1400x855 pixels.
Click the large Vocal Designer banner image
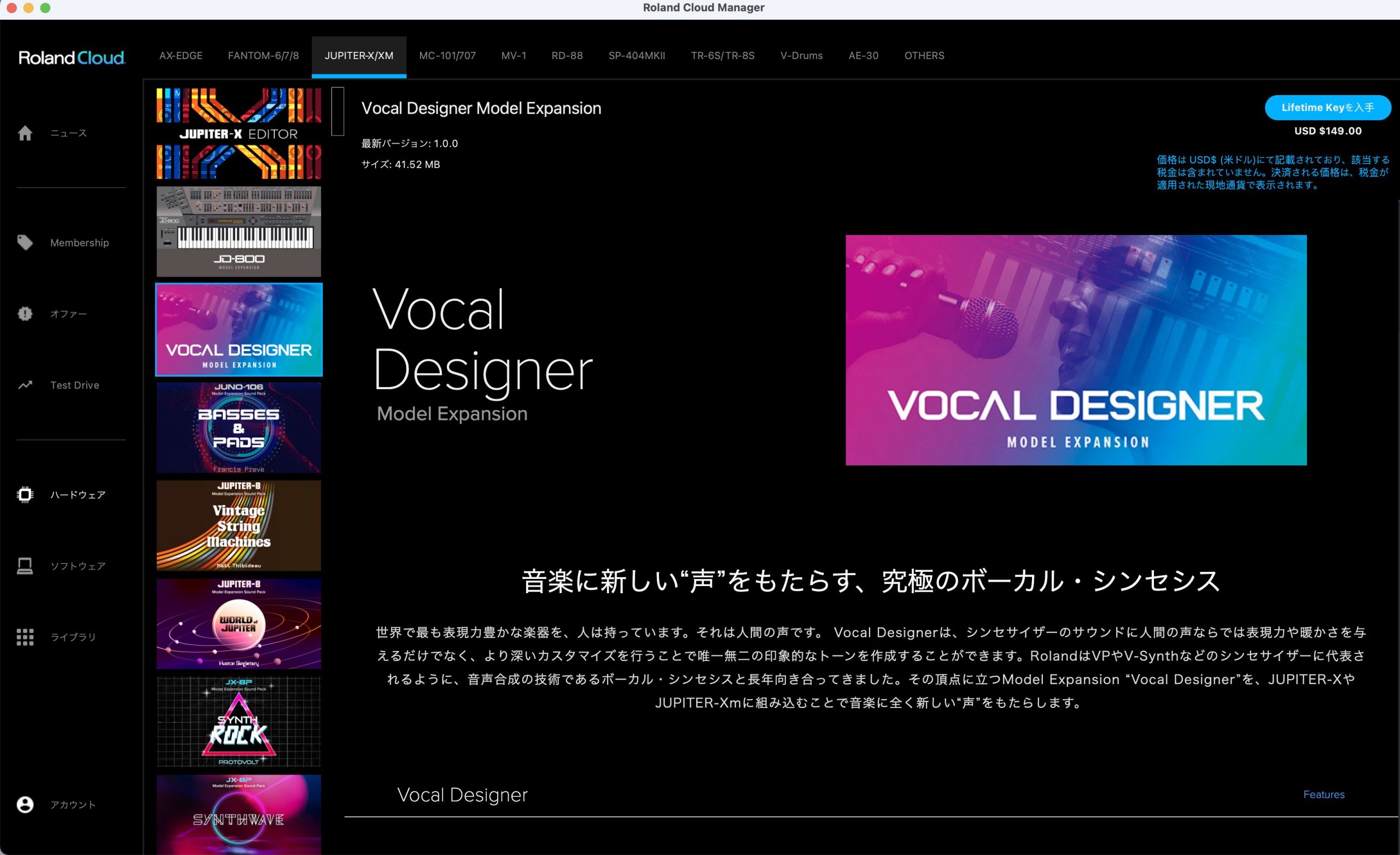1076,350
